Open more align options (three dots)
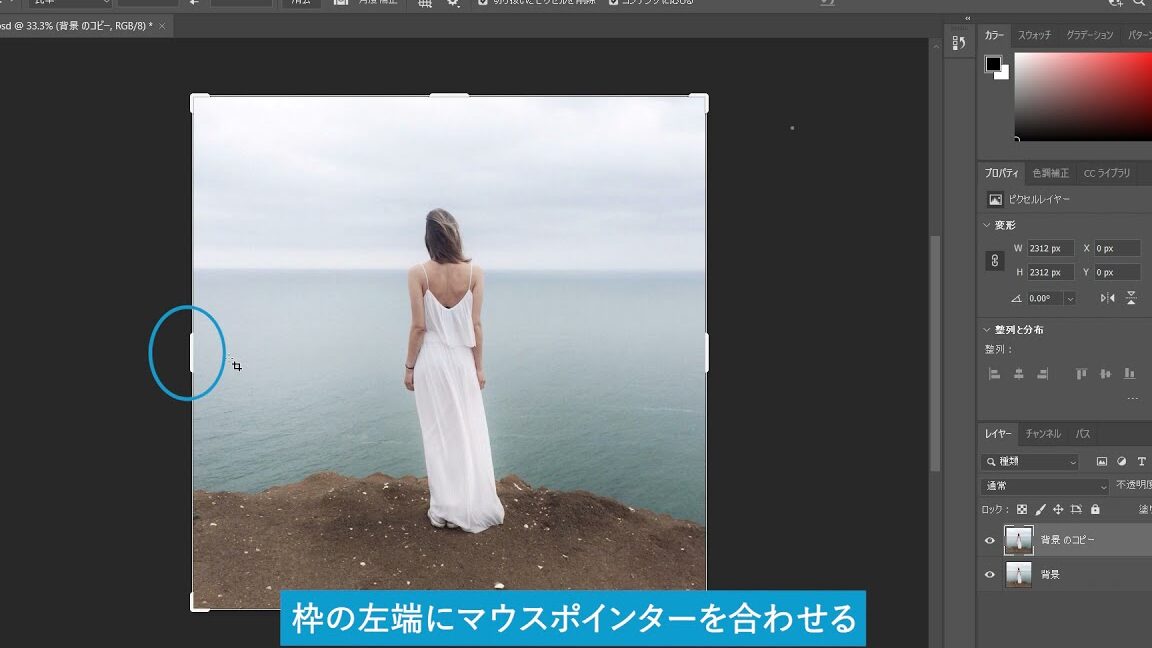Image resolution: width=1152 pixels, height=648 pixels. coord(1132,398)
